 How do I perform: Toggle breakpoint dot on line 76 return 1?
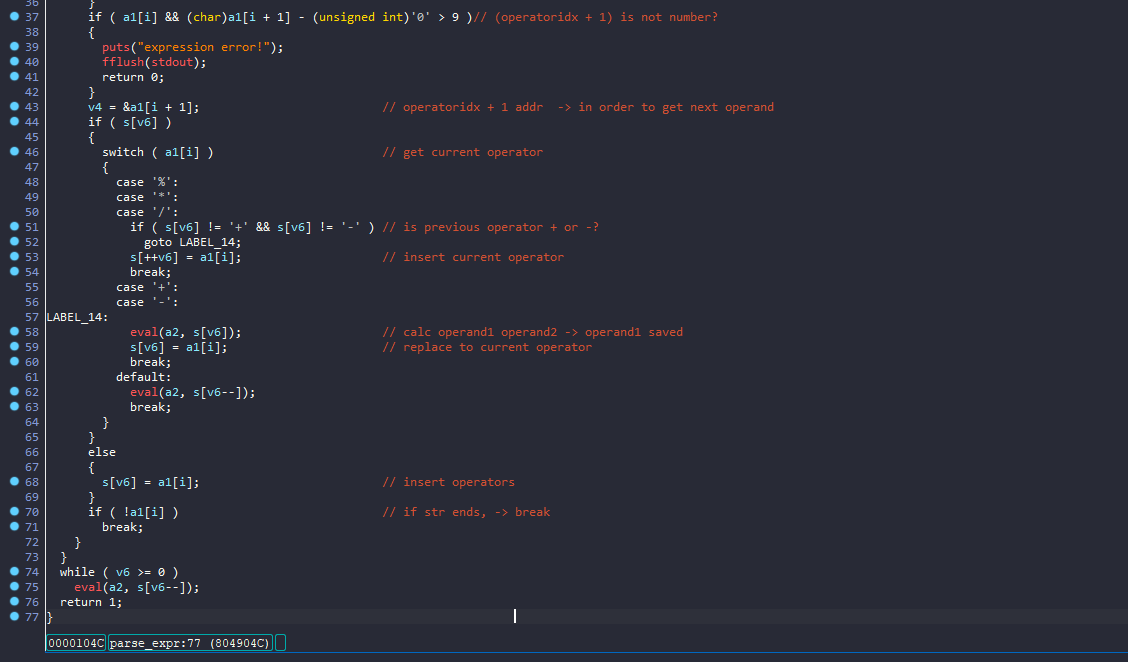tap(14, 602)
